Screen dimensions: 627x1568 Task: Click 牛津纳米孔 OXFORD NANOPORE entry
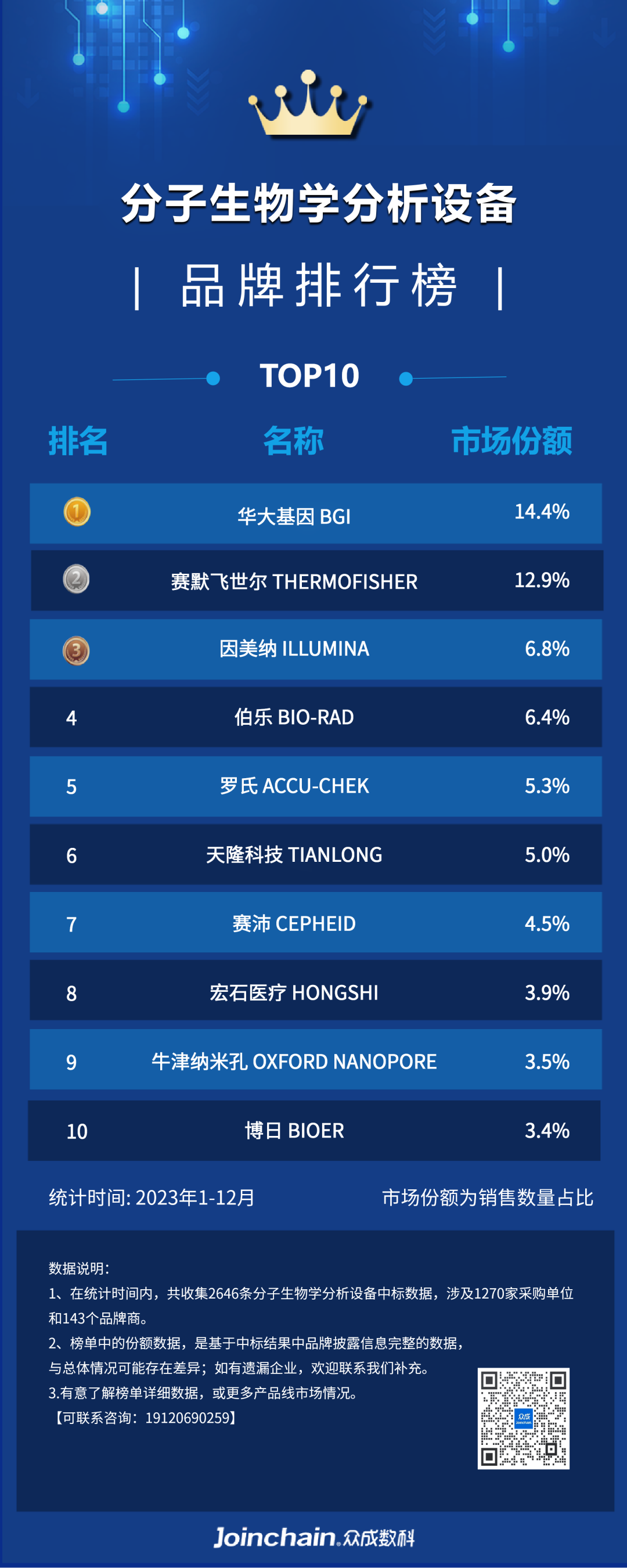click(294, 1062)
